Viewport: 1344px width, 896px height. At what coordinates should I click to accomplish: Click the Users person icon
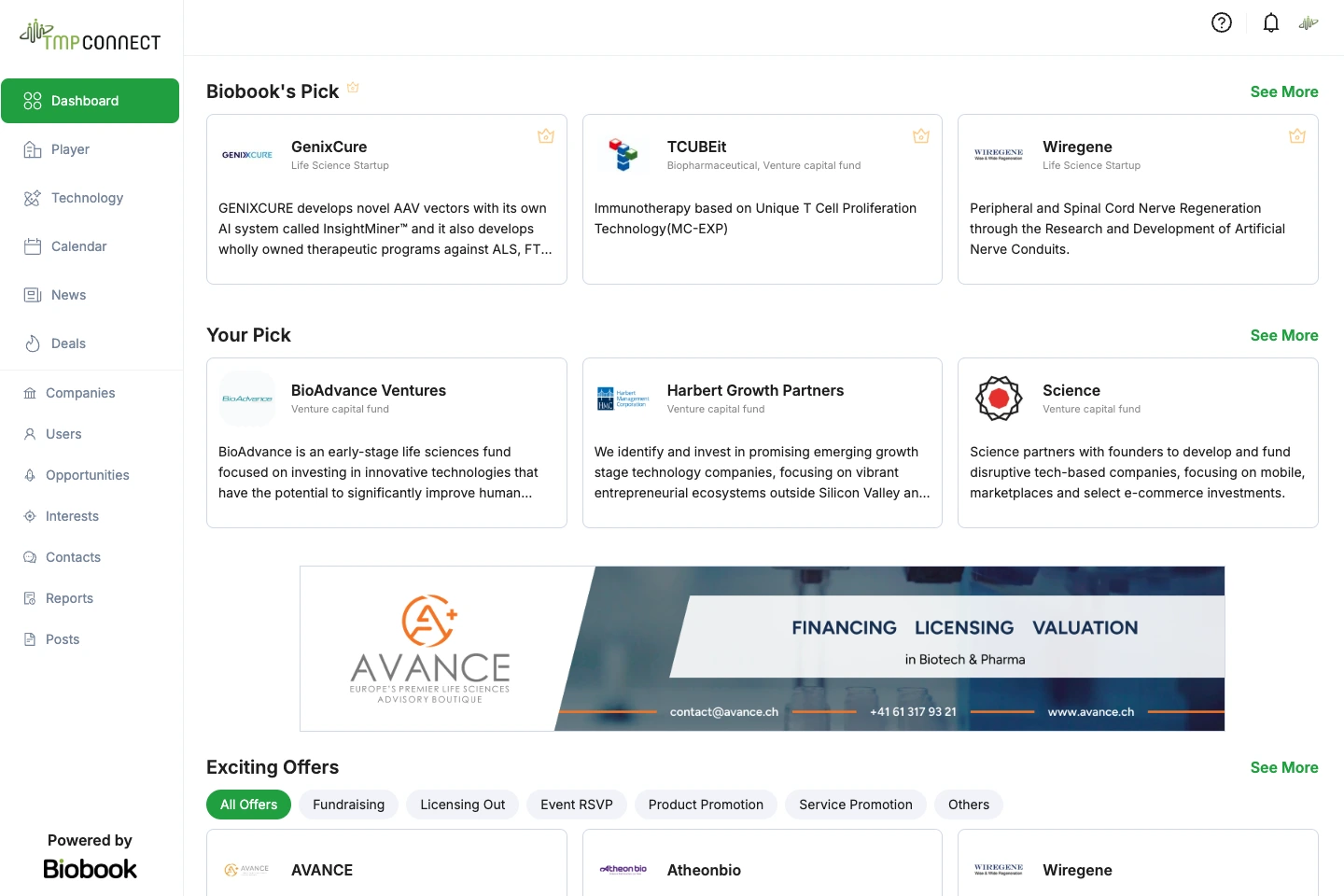click(30, 434)
